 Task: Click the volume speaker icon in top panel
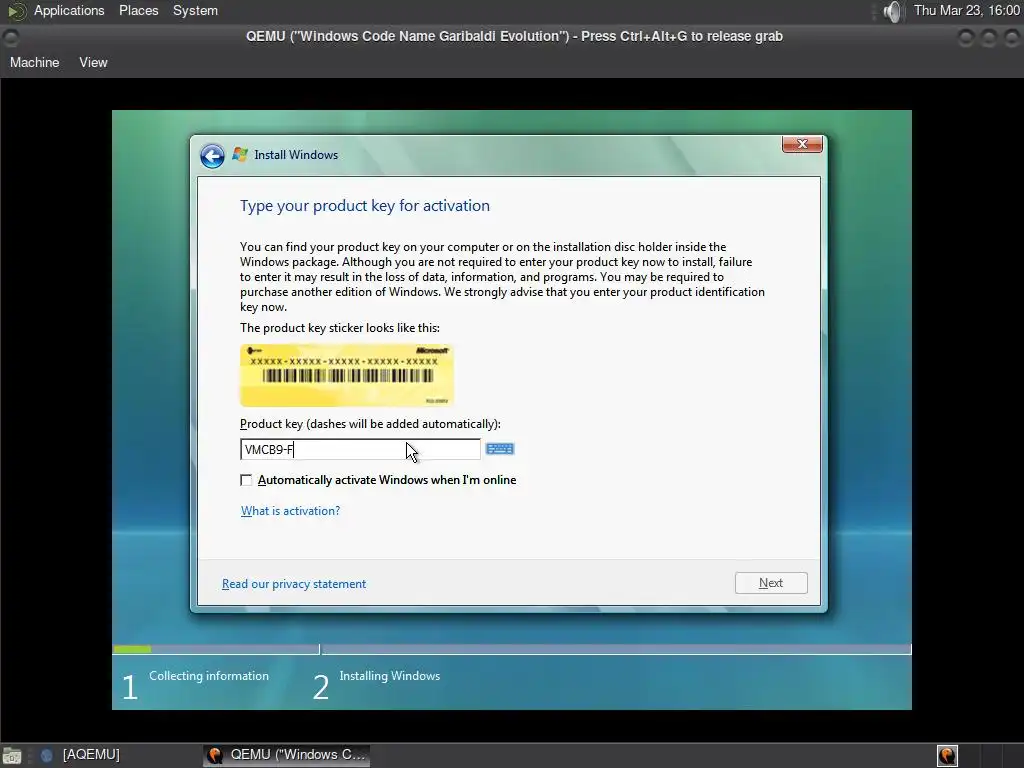891,11
